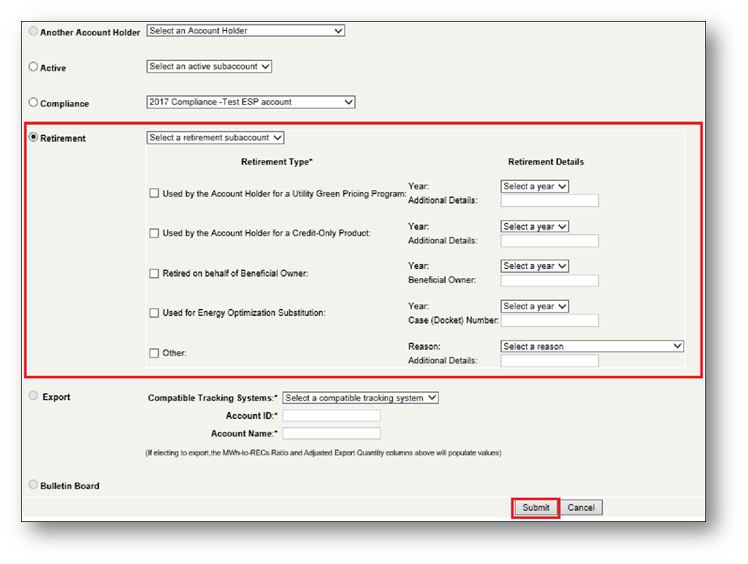
Task: Open the Select an Account Holder dropdown
Action: (x=245, y=31)
